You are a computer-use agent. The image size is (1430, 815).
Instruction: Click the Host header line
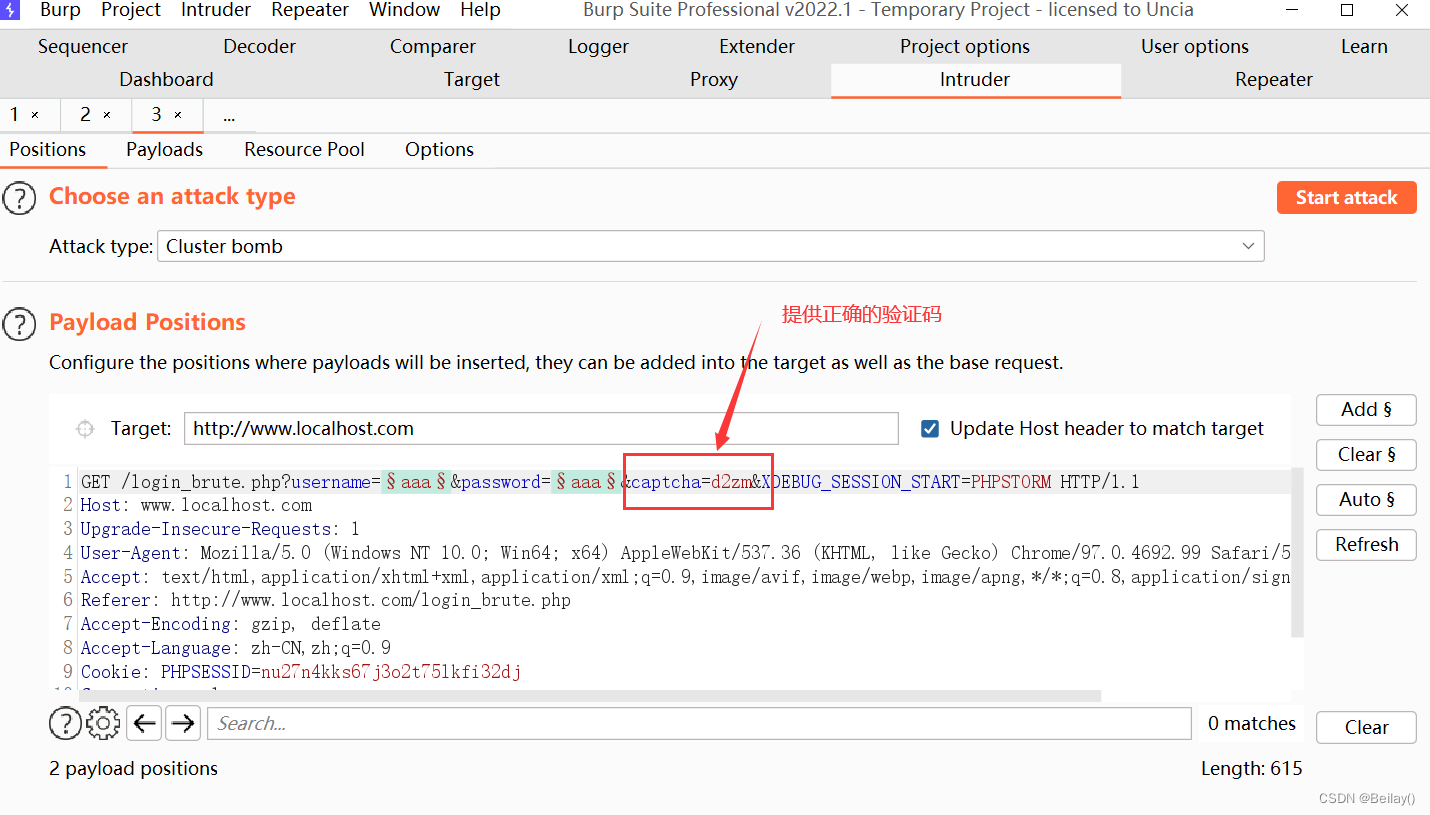(x=196, y=506)
